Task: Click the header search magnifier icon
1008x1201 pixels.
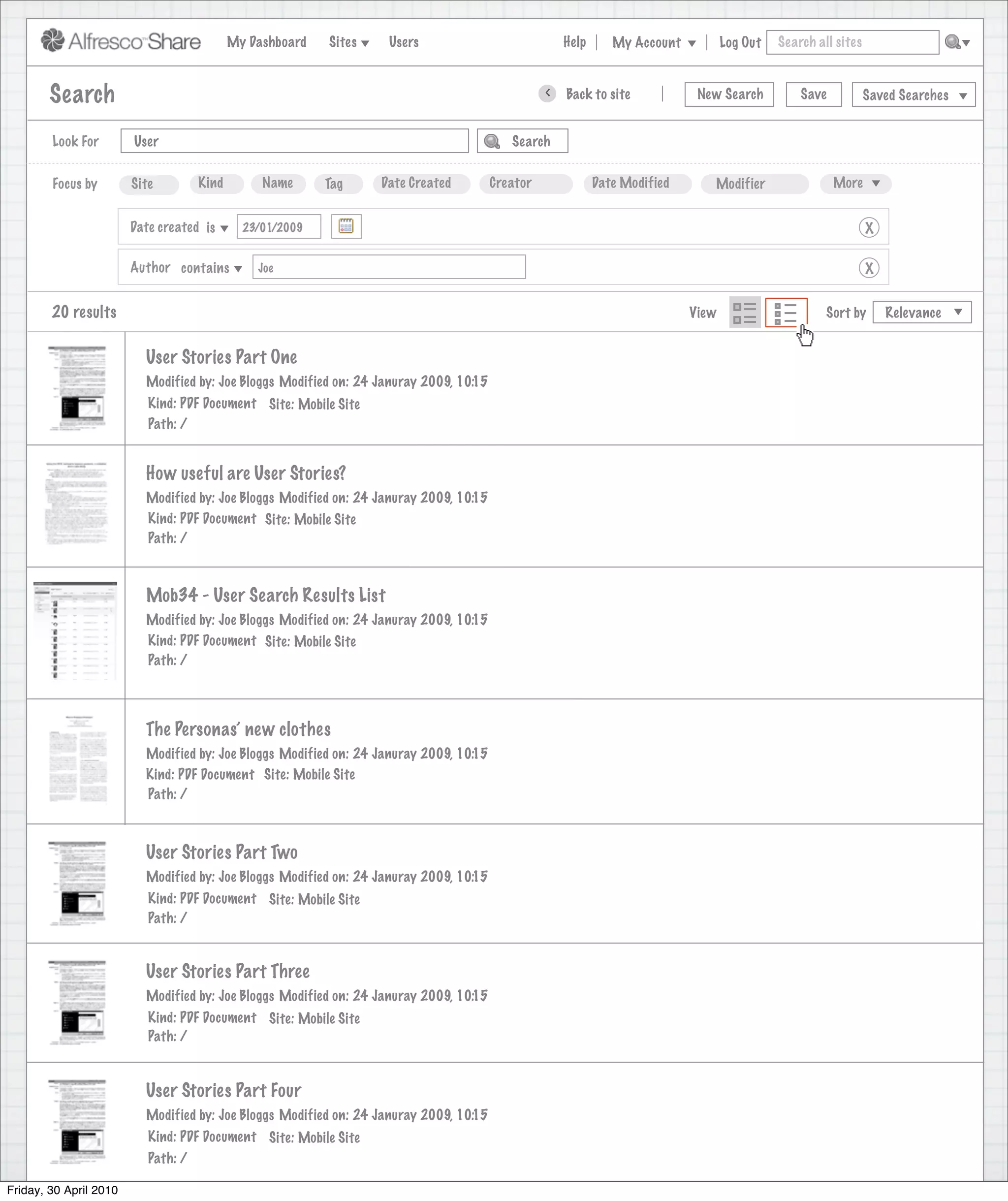Action: (x=952, y=42)
